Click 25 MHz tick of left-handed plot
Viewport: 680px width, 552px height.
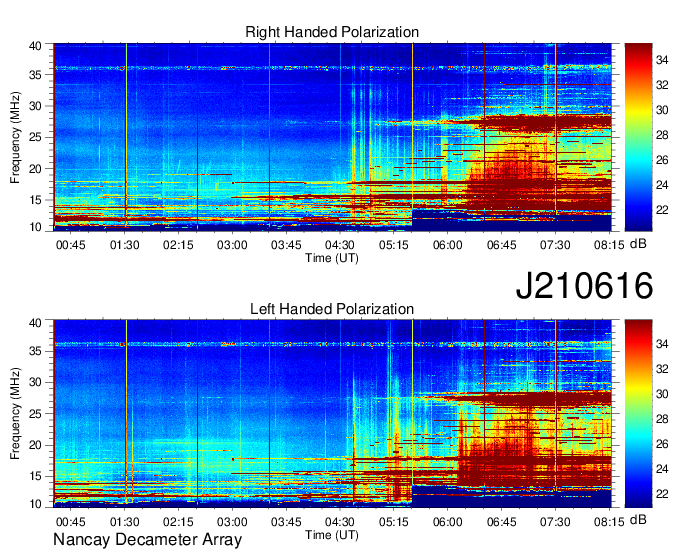pyautogui.click(x=35, y=414)
